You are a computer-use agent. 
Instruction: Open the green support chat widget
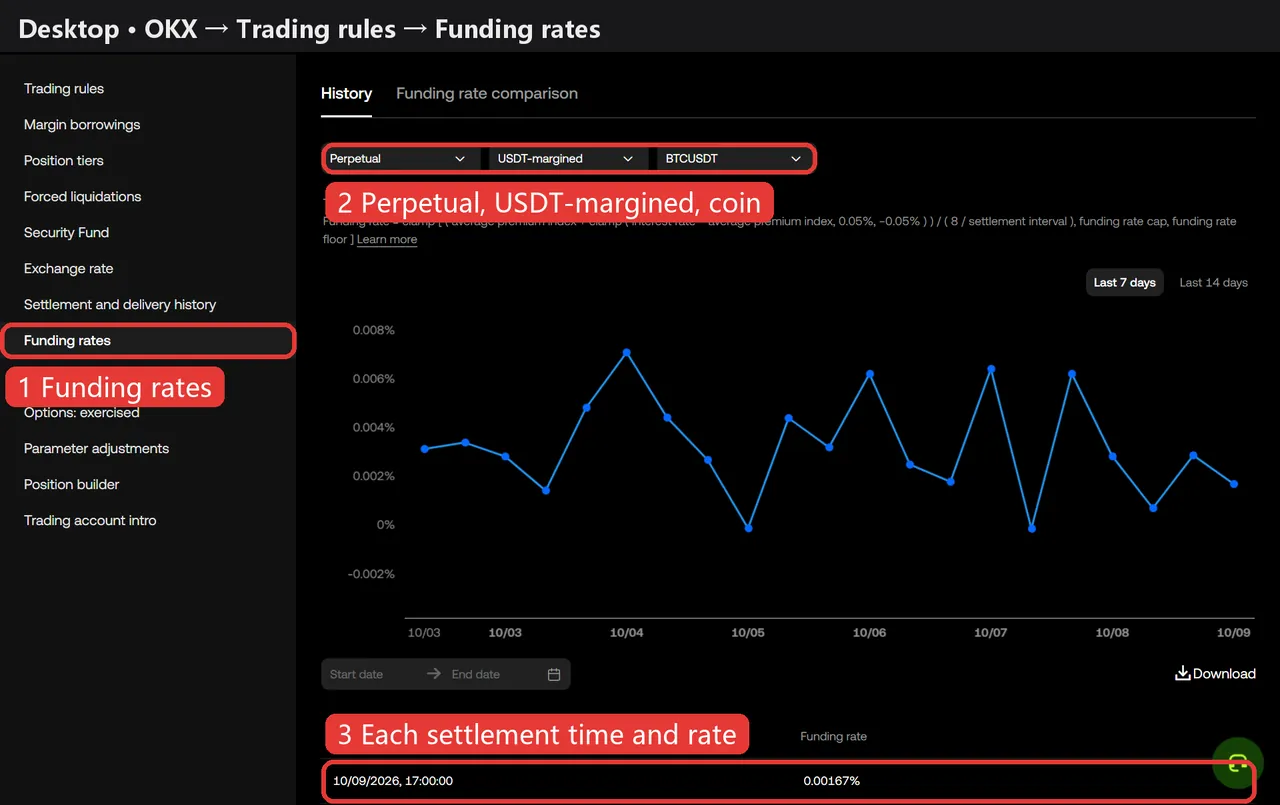[x=1237, y=764]
